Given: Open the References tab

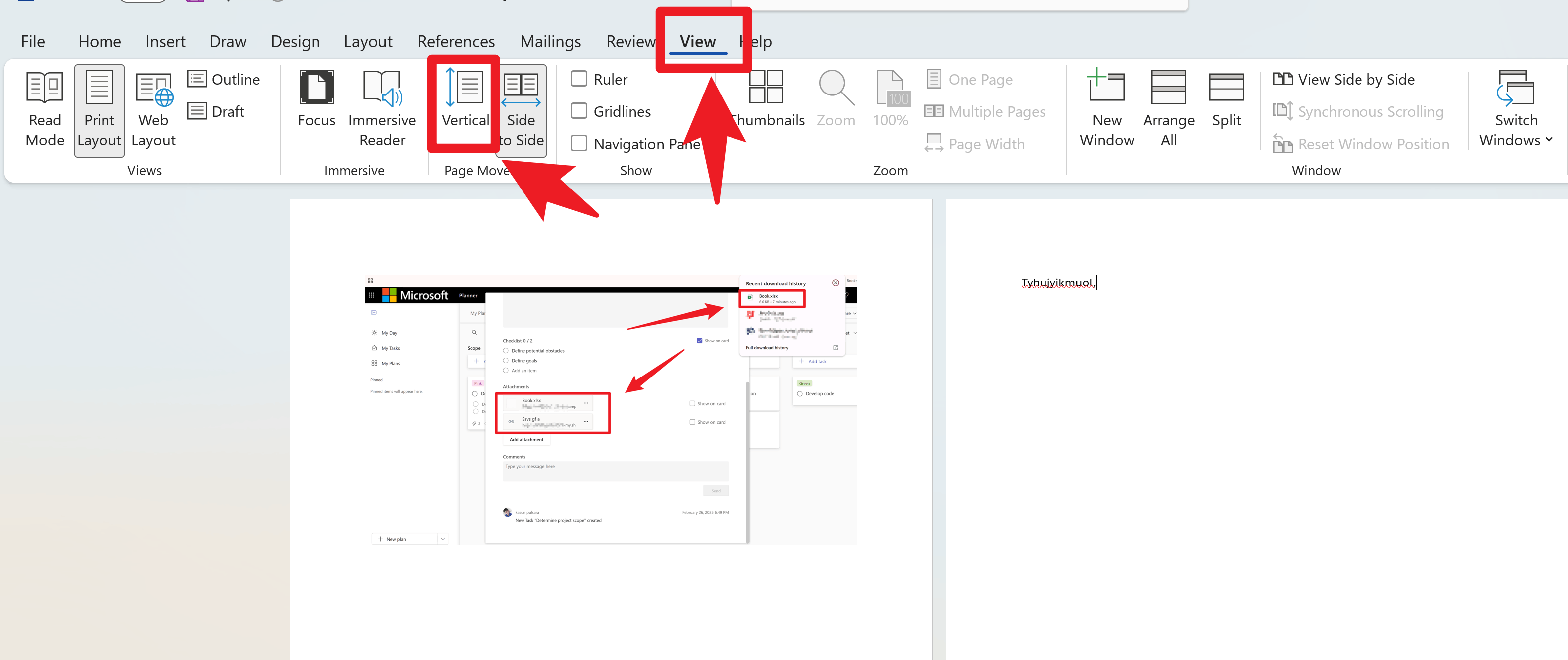Looking at the screenshot, I should 456,41.
